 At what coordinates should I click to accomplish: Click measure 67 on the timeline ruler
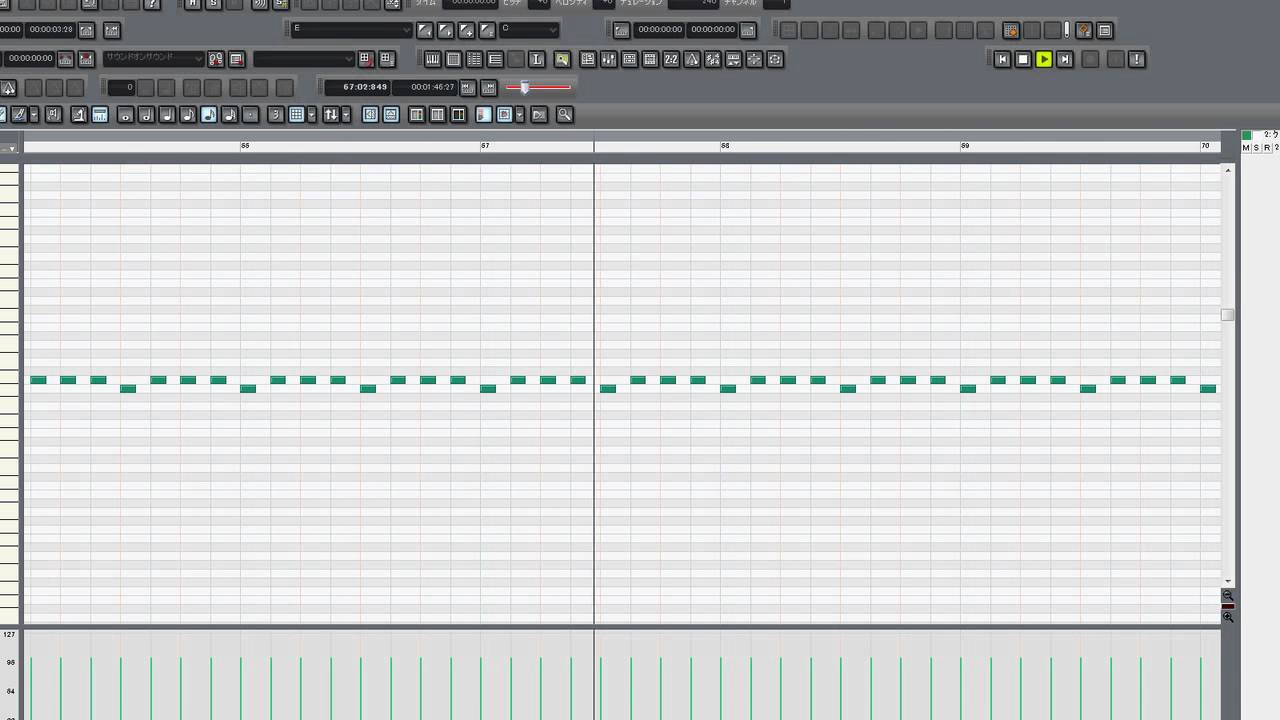pos(485,146)
